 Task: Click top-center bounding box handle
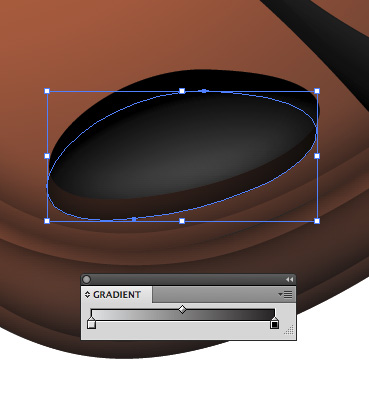pyautogui.click(x=182, y=91)
